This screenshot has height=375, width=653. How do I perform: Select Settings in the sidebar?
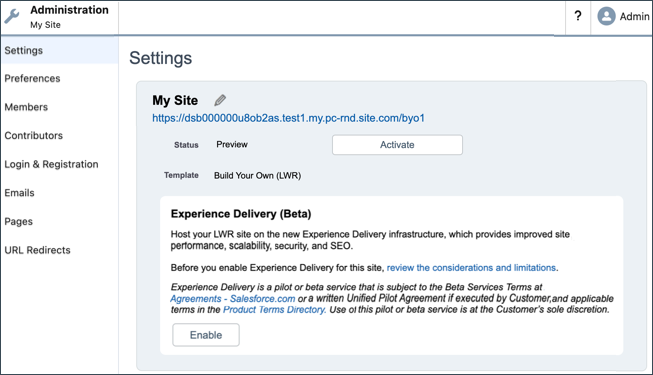click(x=60, y=50)
